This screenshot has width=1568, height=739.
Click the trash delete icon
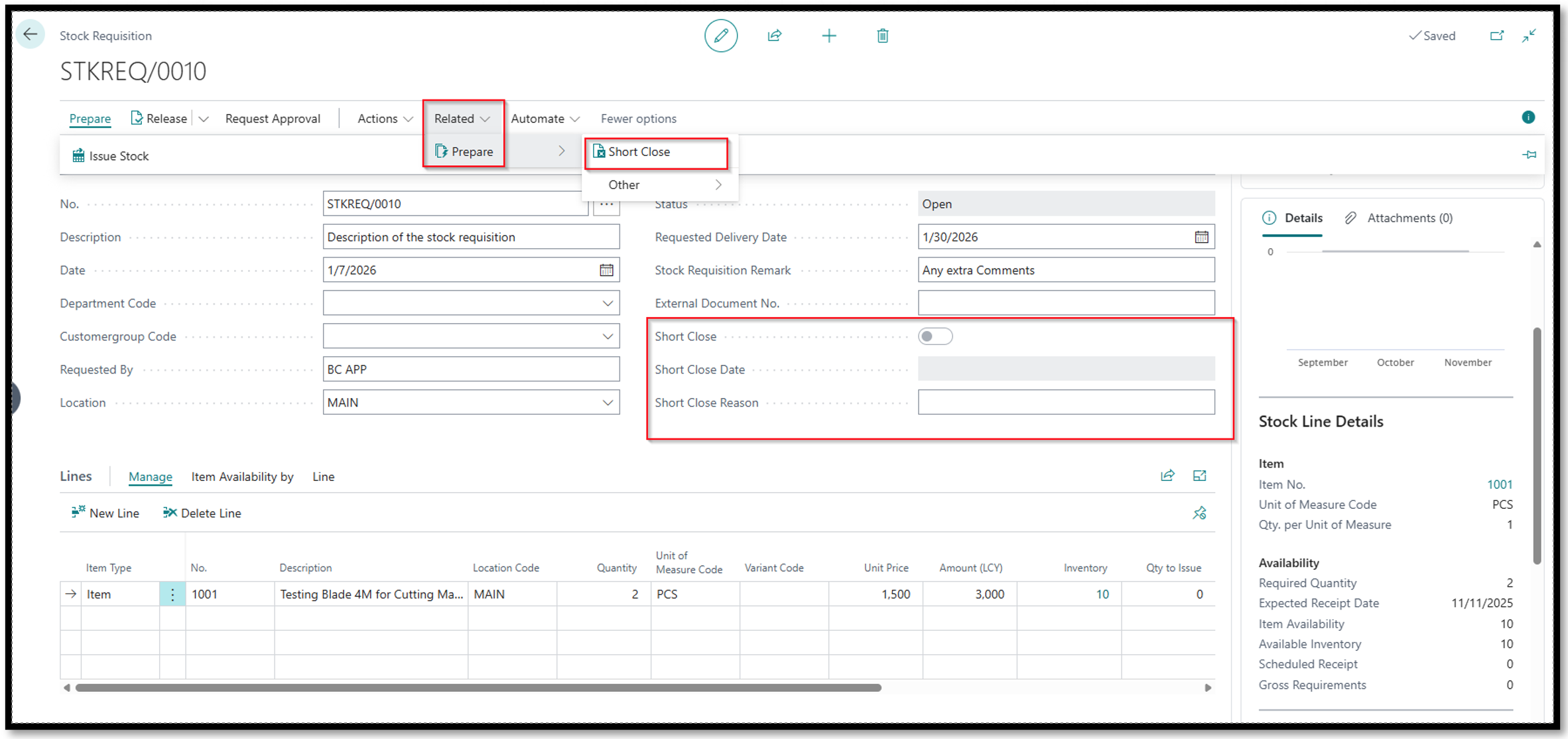[882, 36]
